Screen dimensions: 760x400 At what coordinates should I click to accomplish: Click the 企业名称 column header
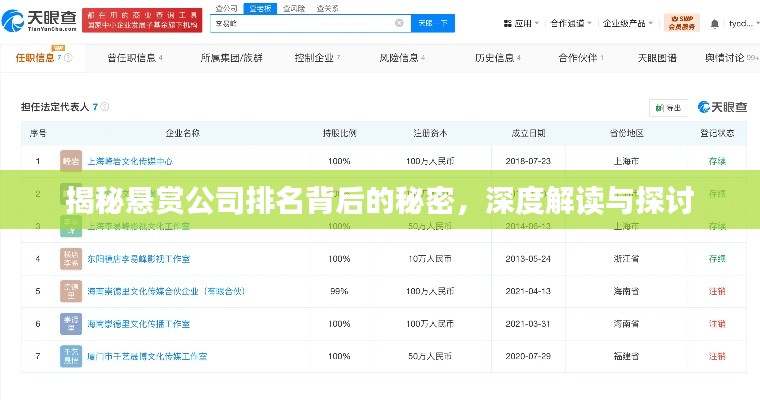[x=183, y=133]
